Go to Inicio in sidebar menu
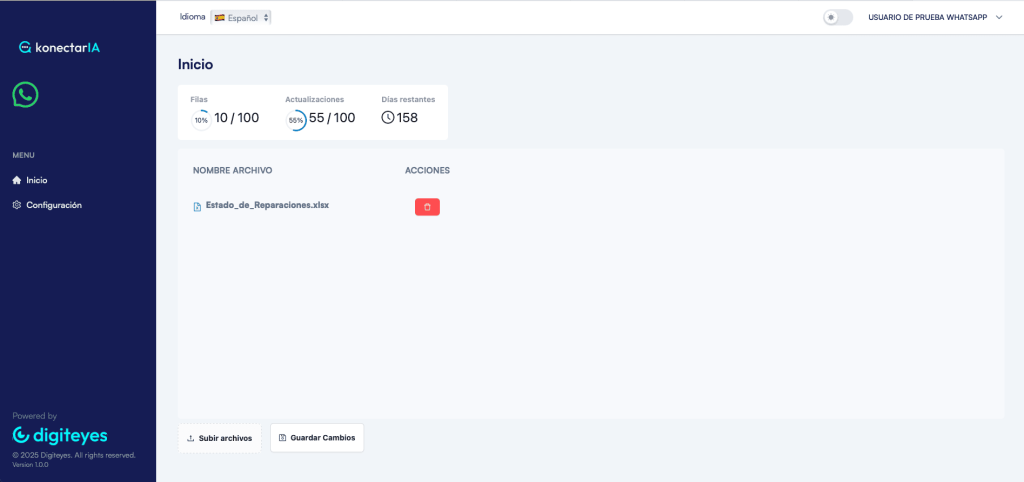Image resolution: width=1024 pixels, height=482 pixels. [x=37, y=180]
